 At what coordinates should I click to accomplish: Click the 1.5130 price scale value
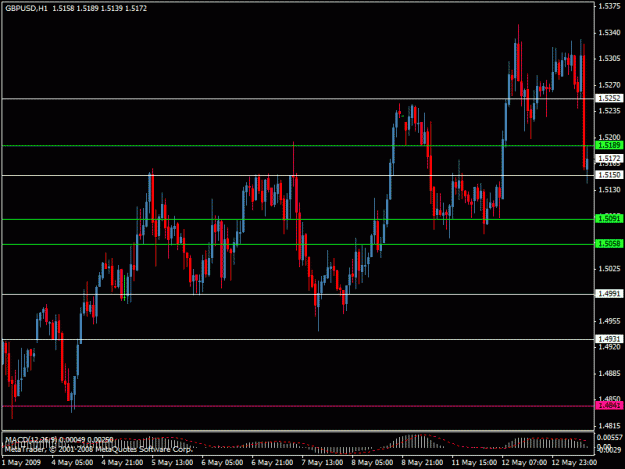[609, 190]
